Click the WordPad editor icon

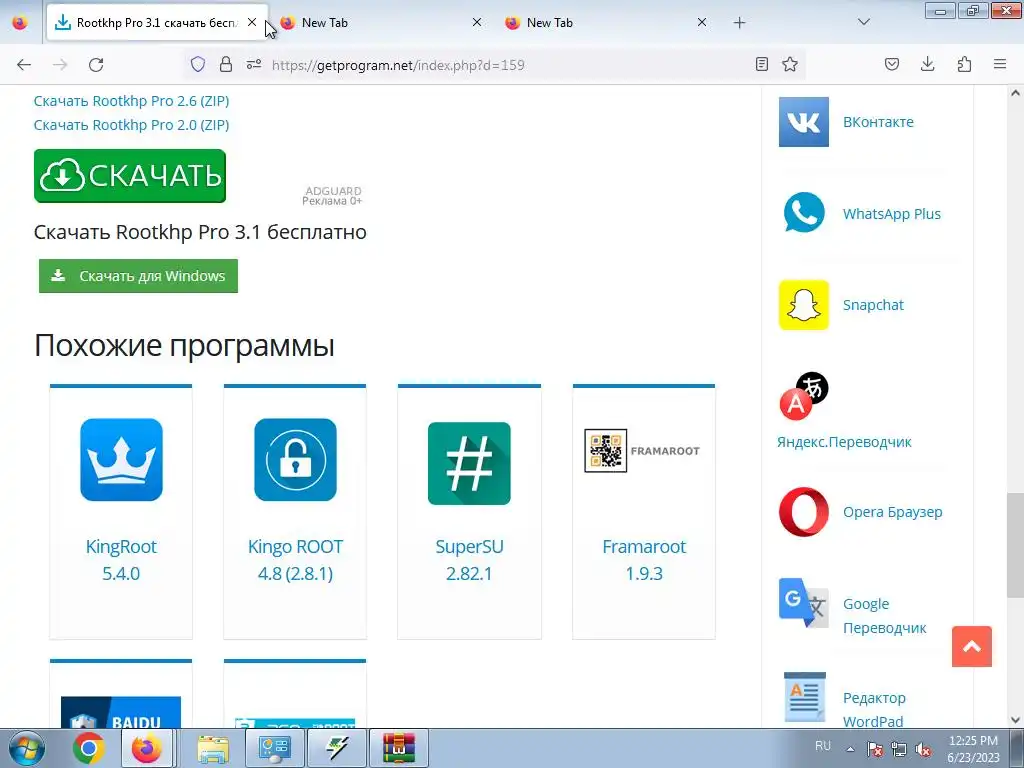click(805, 697)
